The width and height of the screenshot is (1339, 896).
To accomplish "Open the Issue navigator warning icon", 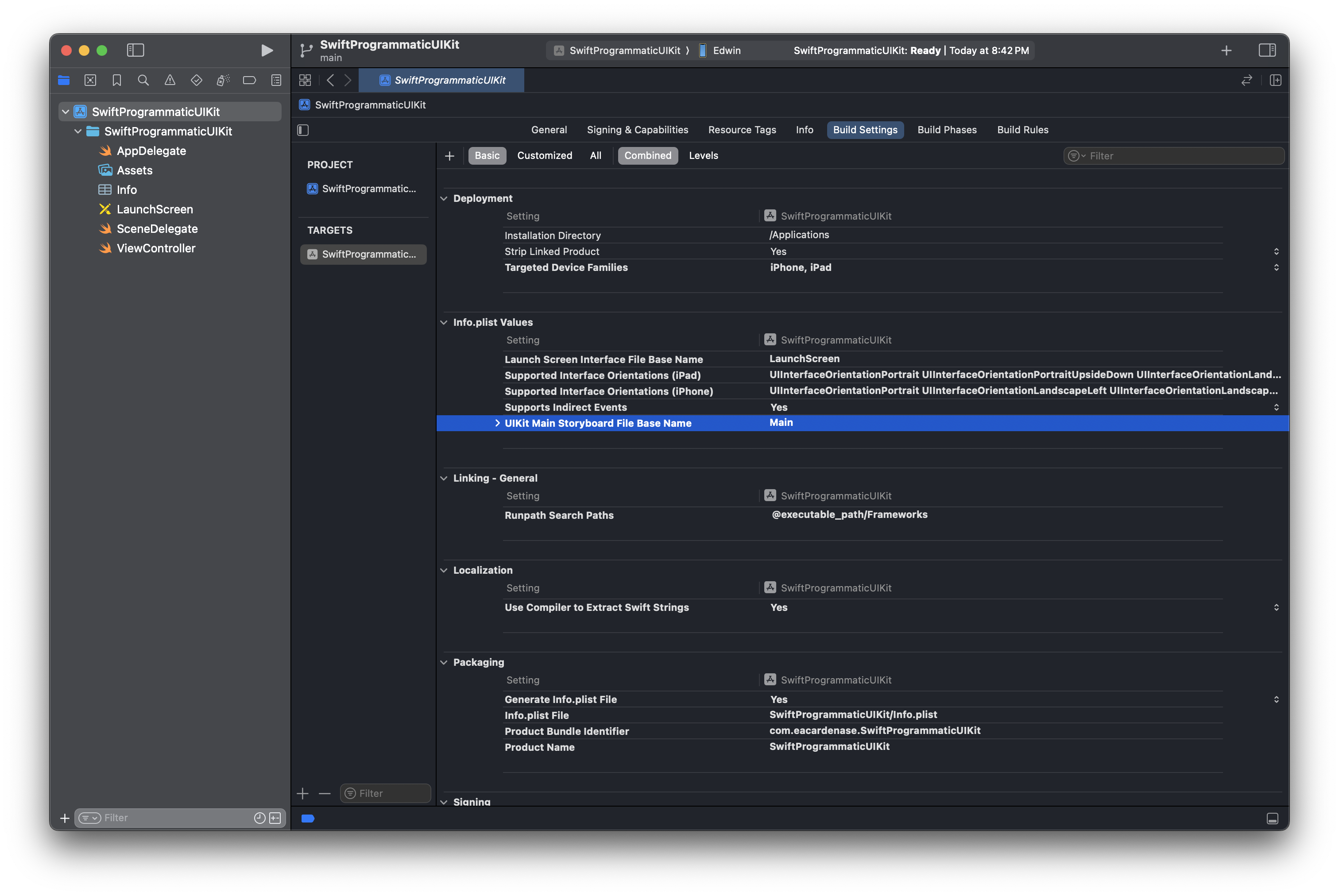I will [x=170, y=81].
